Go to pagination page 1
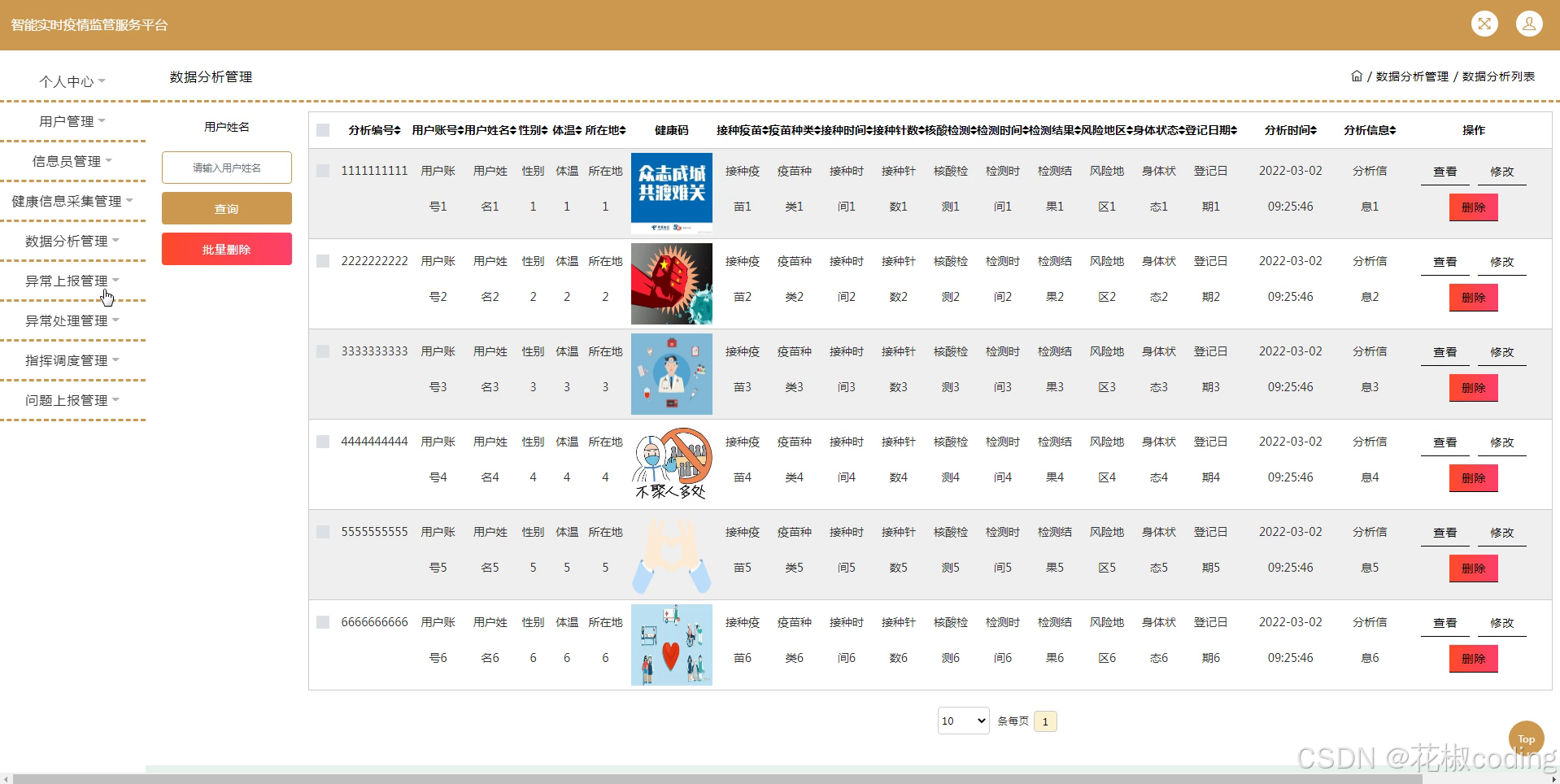Image resolution: width=1560 pixels, height=784 pixels. [x=1045, y=721]
